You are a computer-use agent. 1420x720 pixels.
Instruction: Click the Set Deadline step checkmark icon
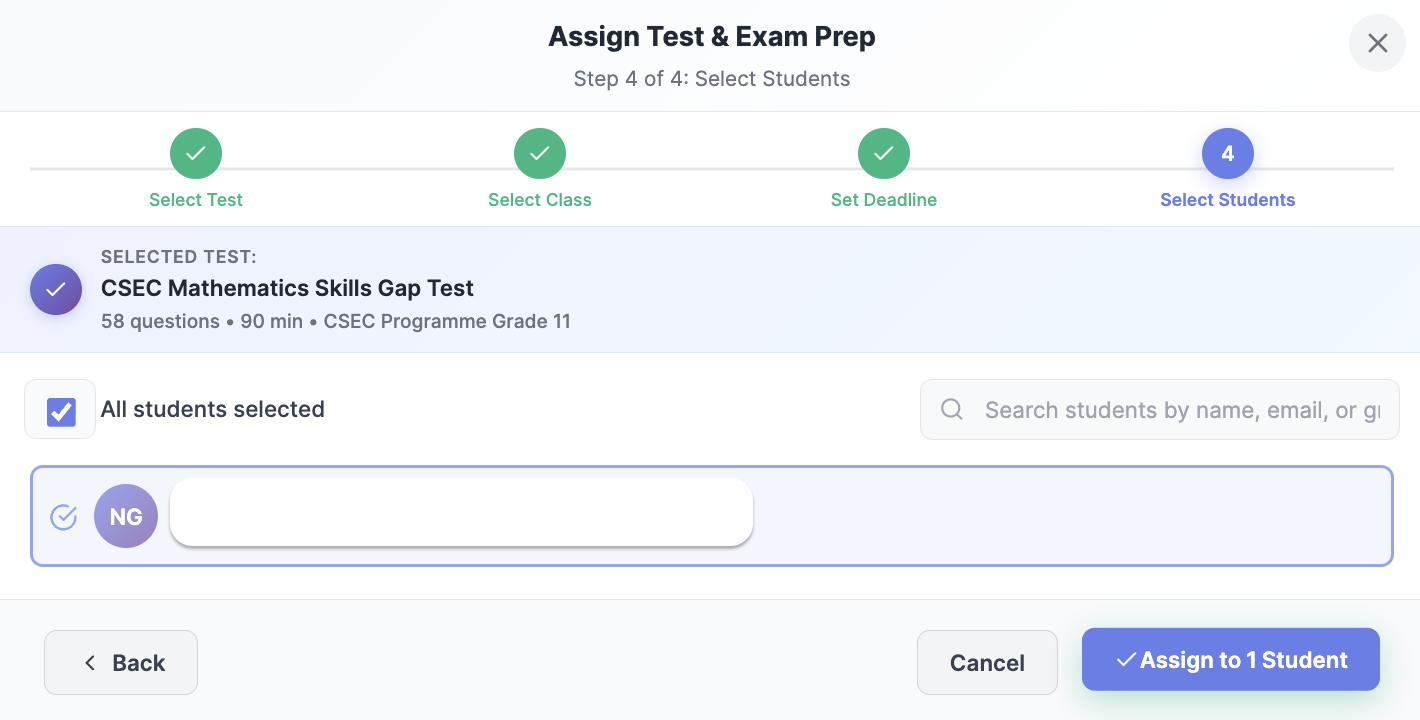click(884, 154)
